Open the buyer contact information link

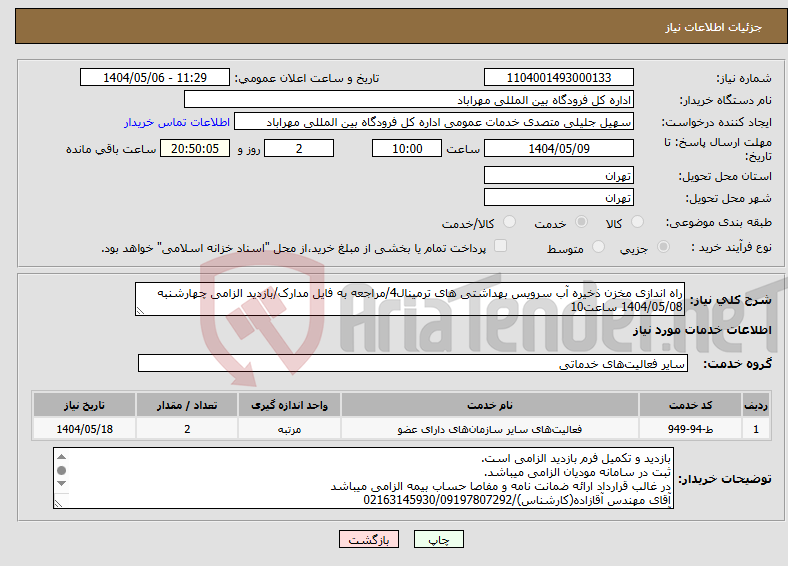(177, 122)
